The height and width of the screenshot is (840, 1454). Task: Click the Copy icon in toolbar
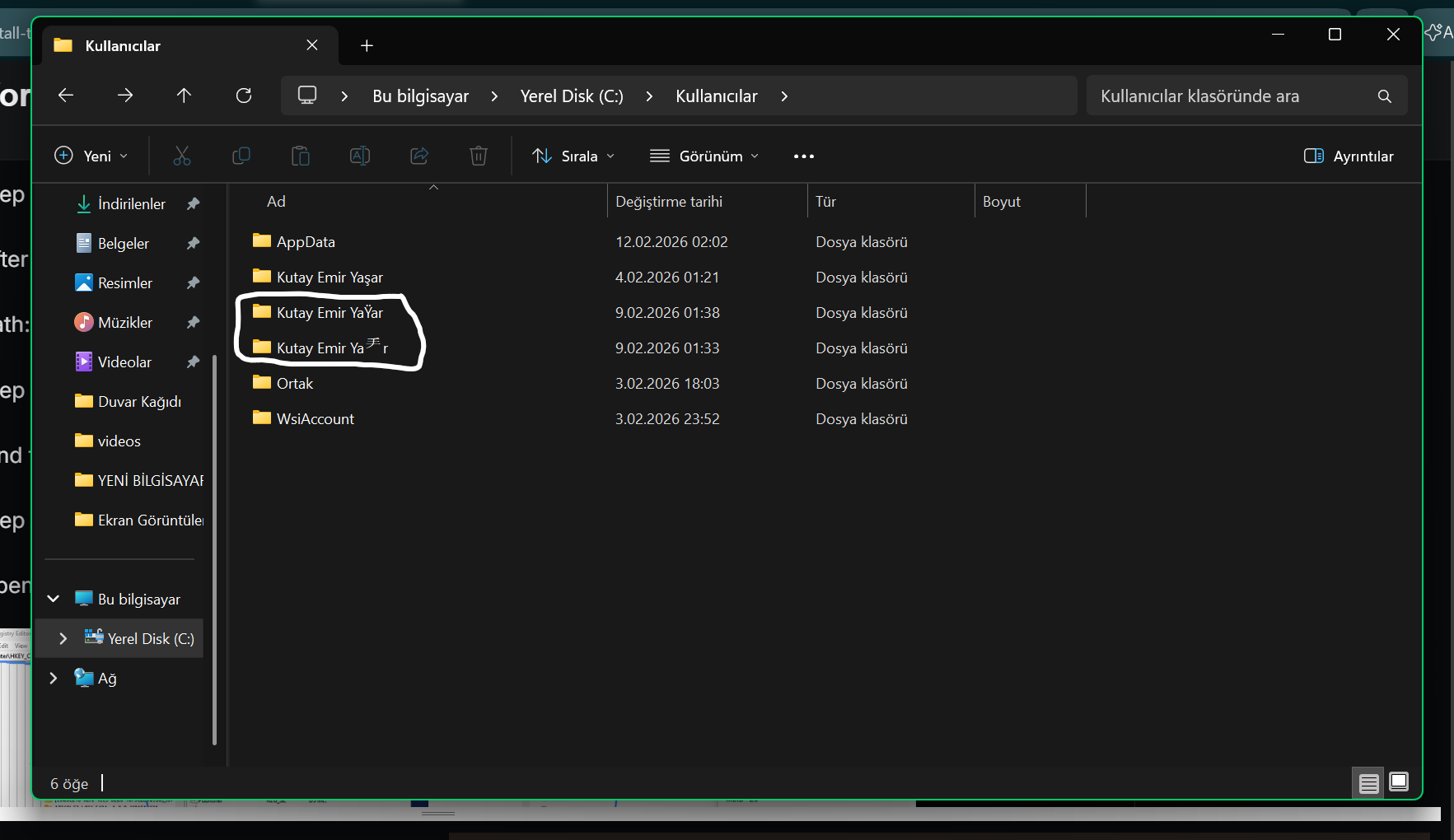(241, 156)
